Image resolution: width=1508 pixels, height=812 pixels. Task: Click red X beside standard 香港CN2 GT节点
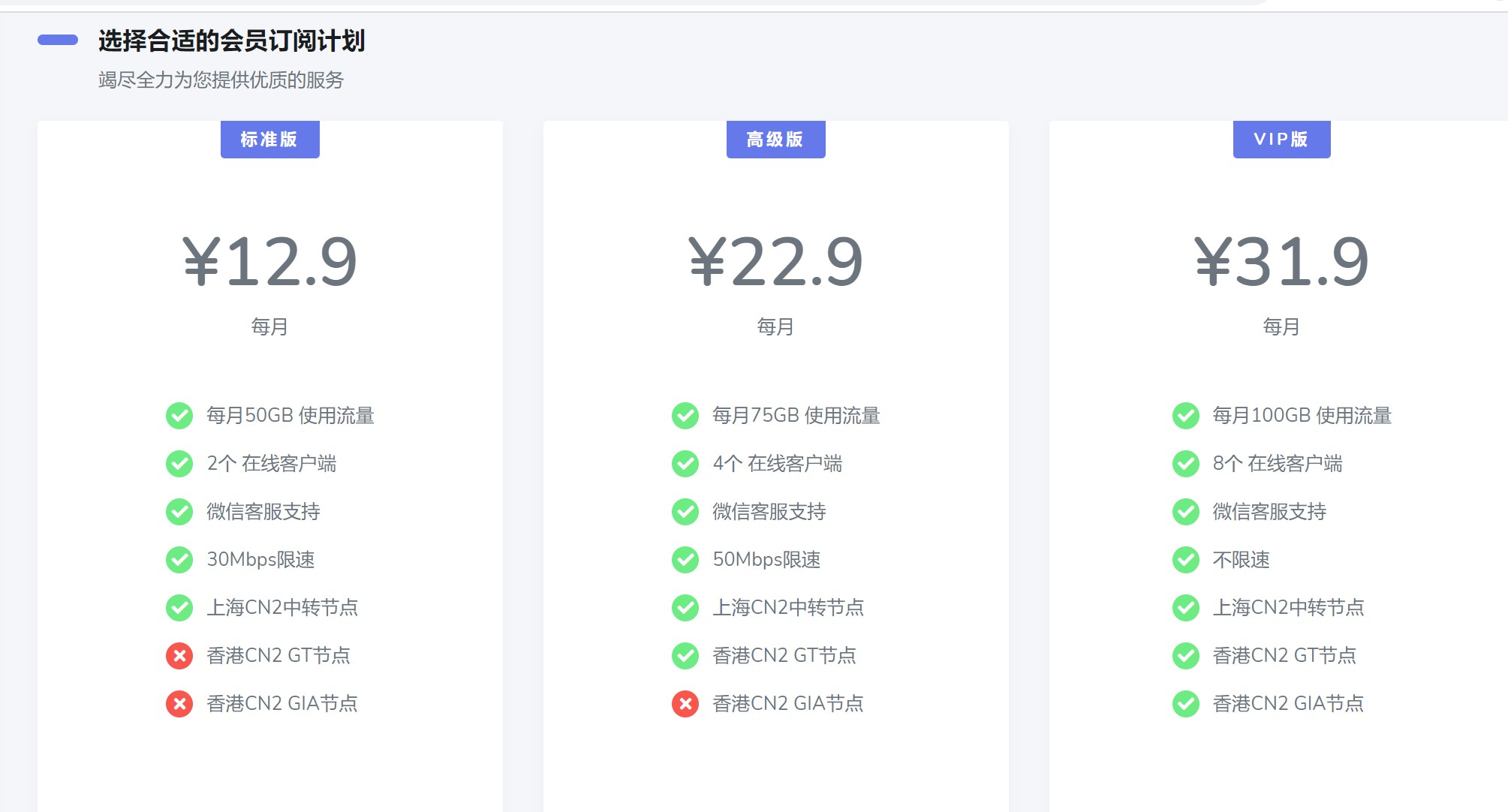coord(179,656)
